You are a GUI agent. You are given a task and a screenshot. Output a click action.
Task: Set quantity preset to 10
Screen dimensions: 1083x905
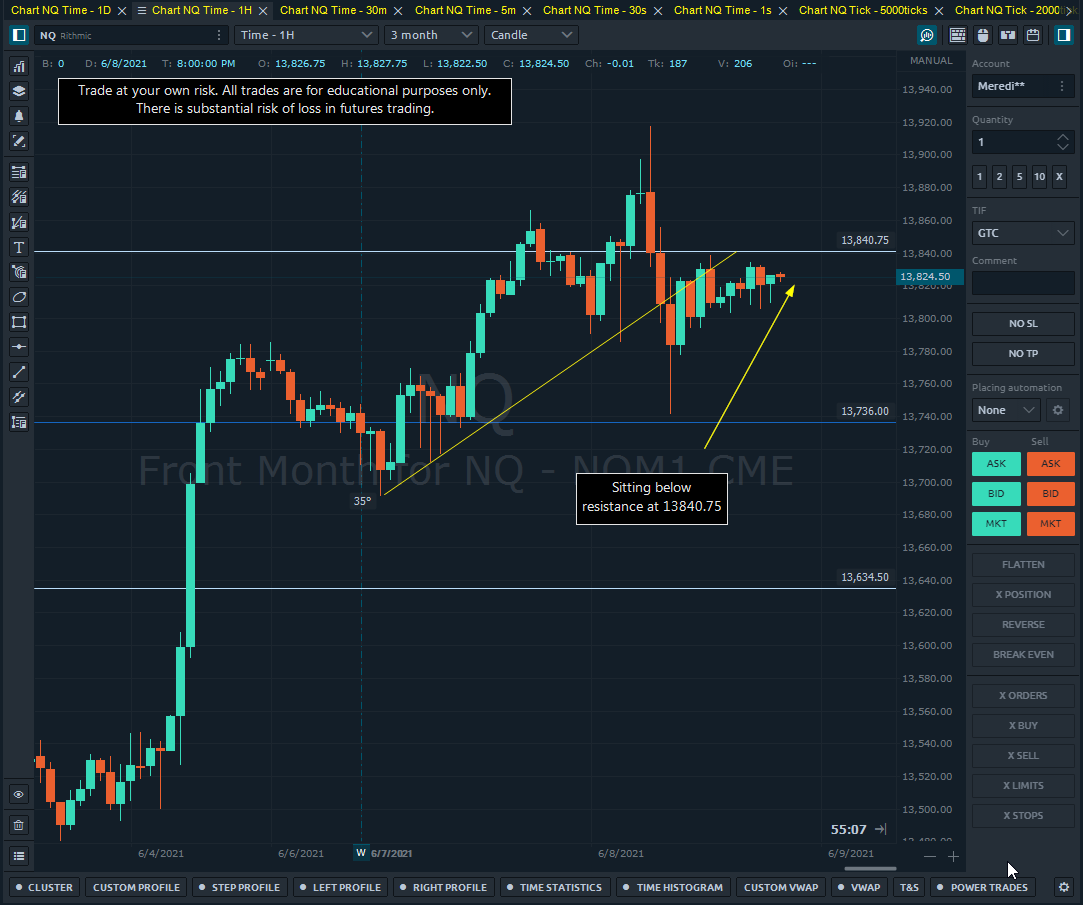[1039, 177]
